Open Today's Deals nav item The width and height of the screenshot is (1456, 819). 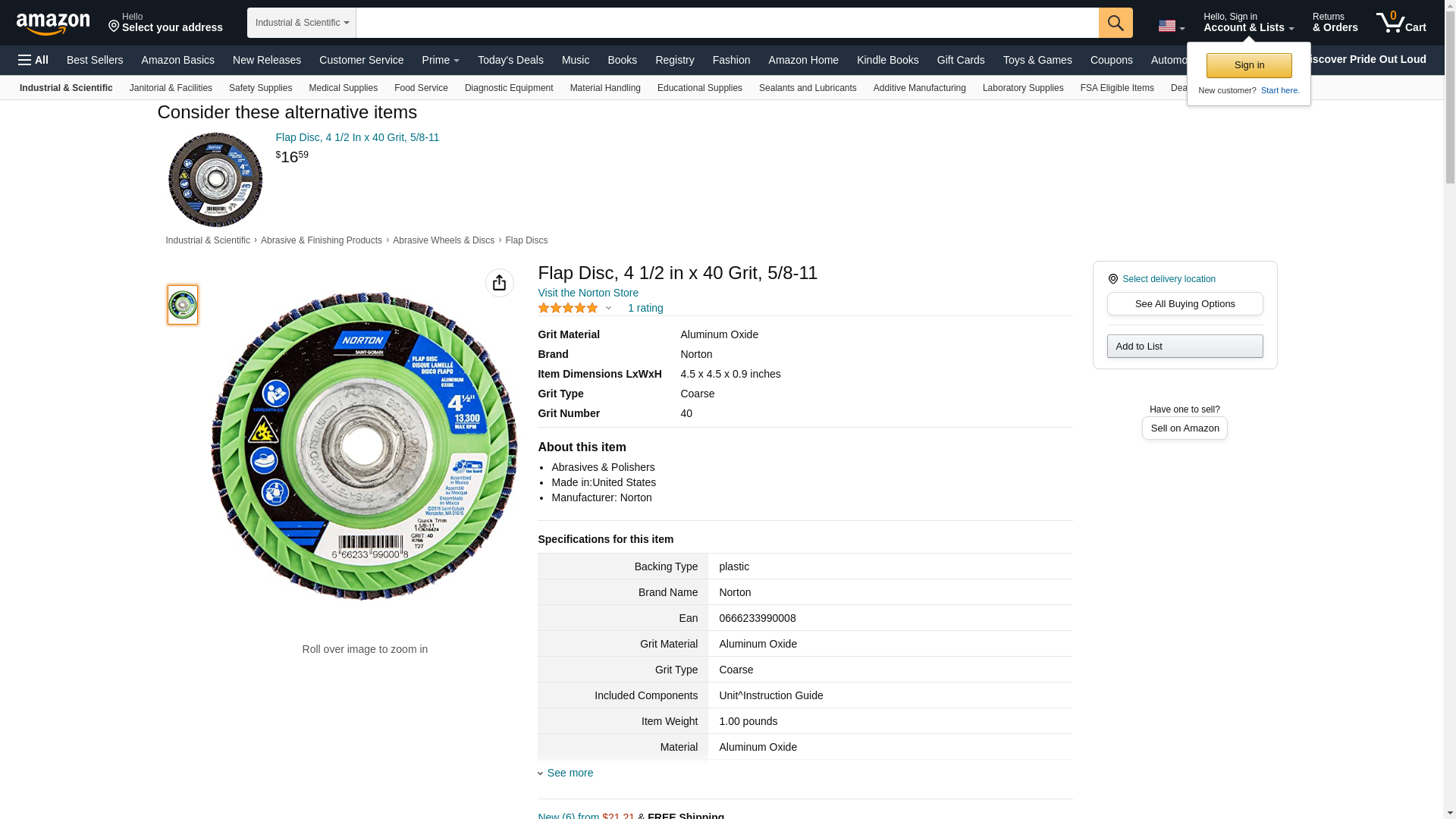pyautogui.click(x=510, y=60)
